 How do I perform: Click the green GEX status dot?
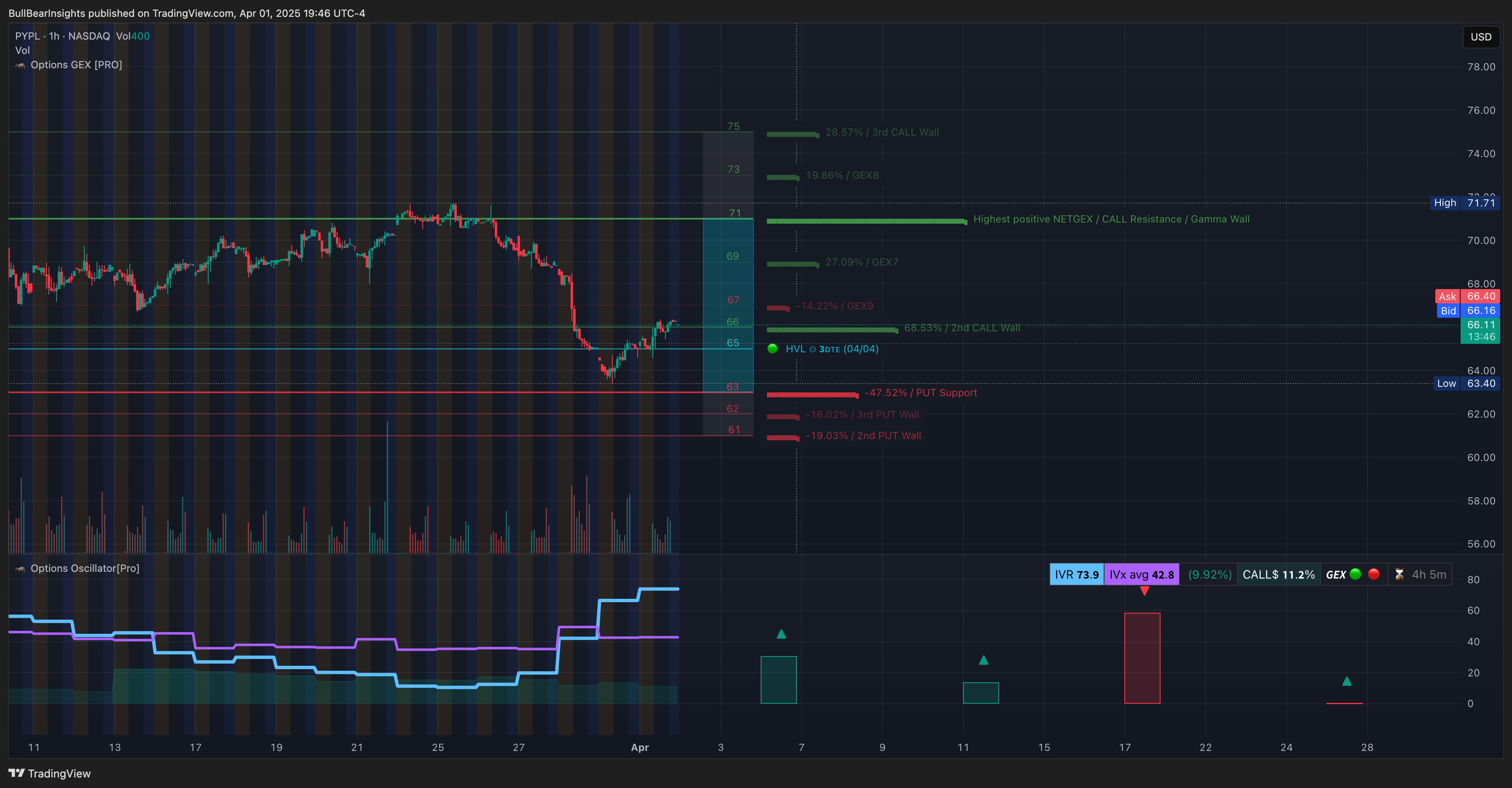[1355, 574]
